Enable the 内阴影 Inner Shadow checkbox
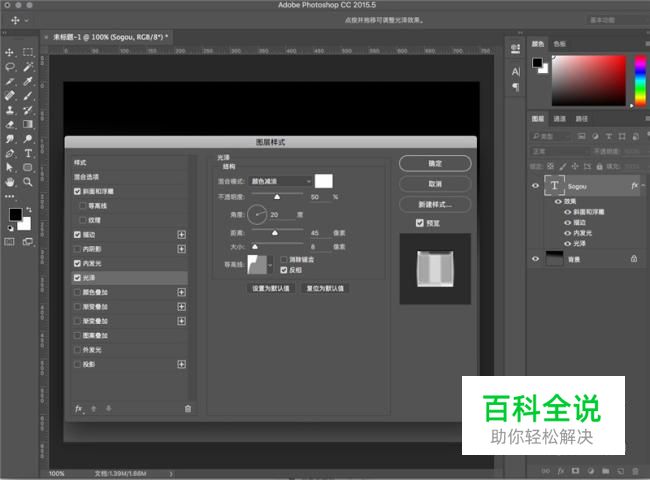 coord(77,249)
